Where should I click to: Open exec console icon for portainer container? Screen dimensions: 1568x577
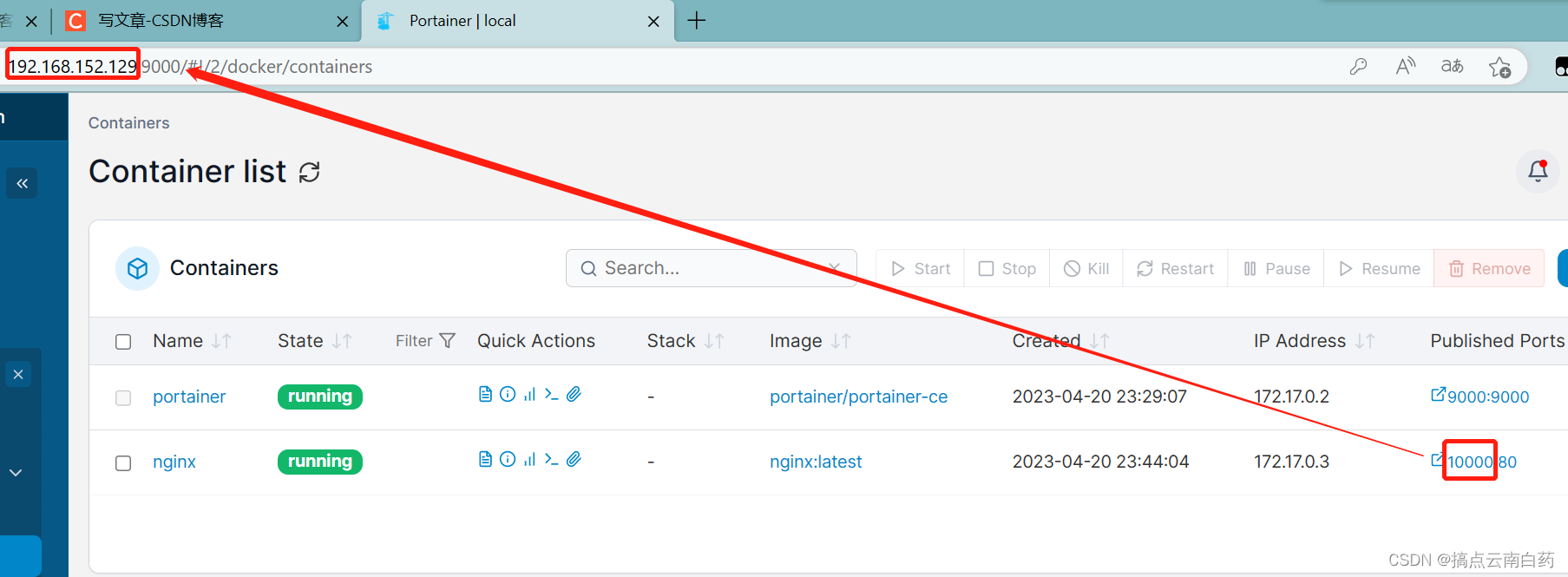tap(551, 394)
